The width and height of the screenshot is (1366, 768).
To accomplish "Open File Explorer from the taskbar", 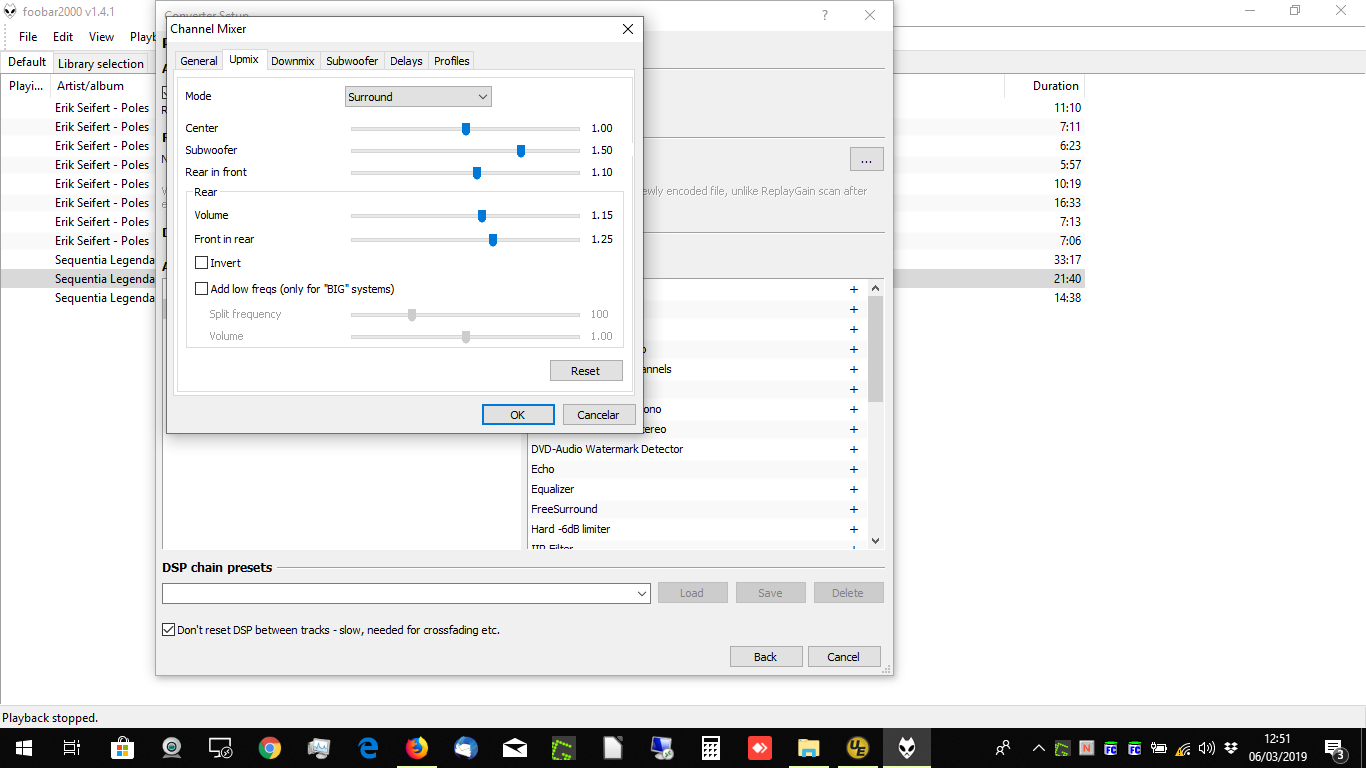I will pos(808,748).
